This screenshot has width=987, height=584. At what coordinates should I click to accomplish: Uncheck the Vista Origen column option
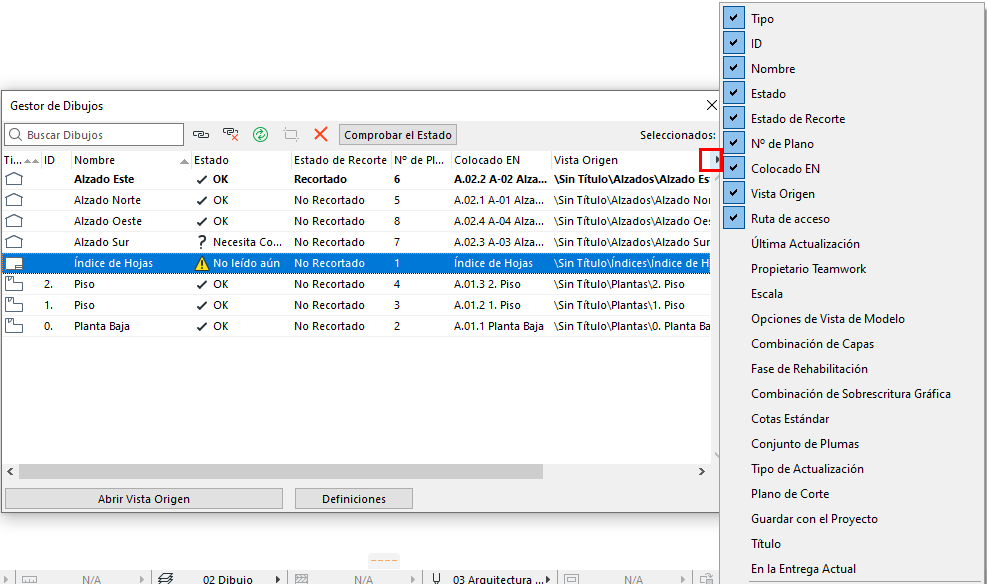pos(734,193)
